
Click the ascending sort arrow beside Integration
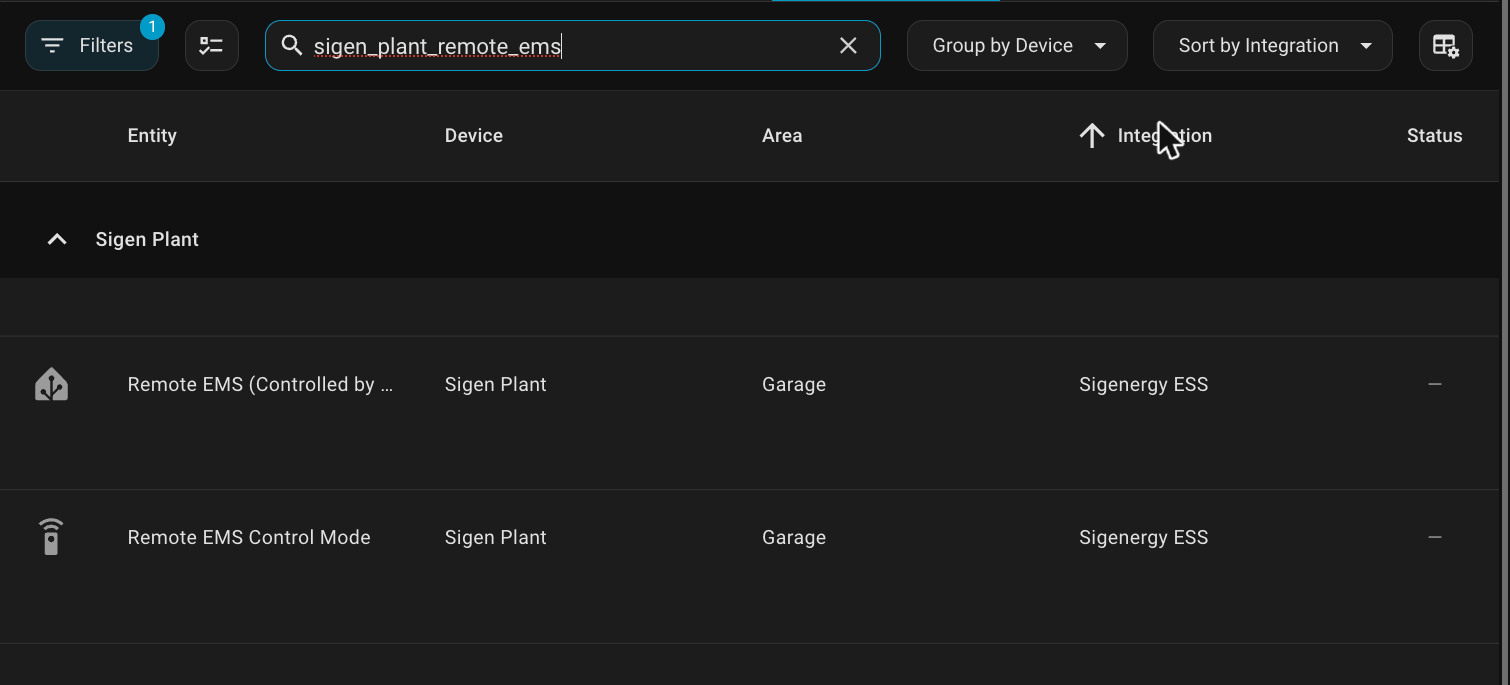click(1092, 136)
